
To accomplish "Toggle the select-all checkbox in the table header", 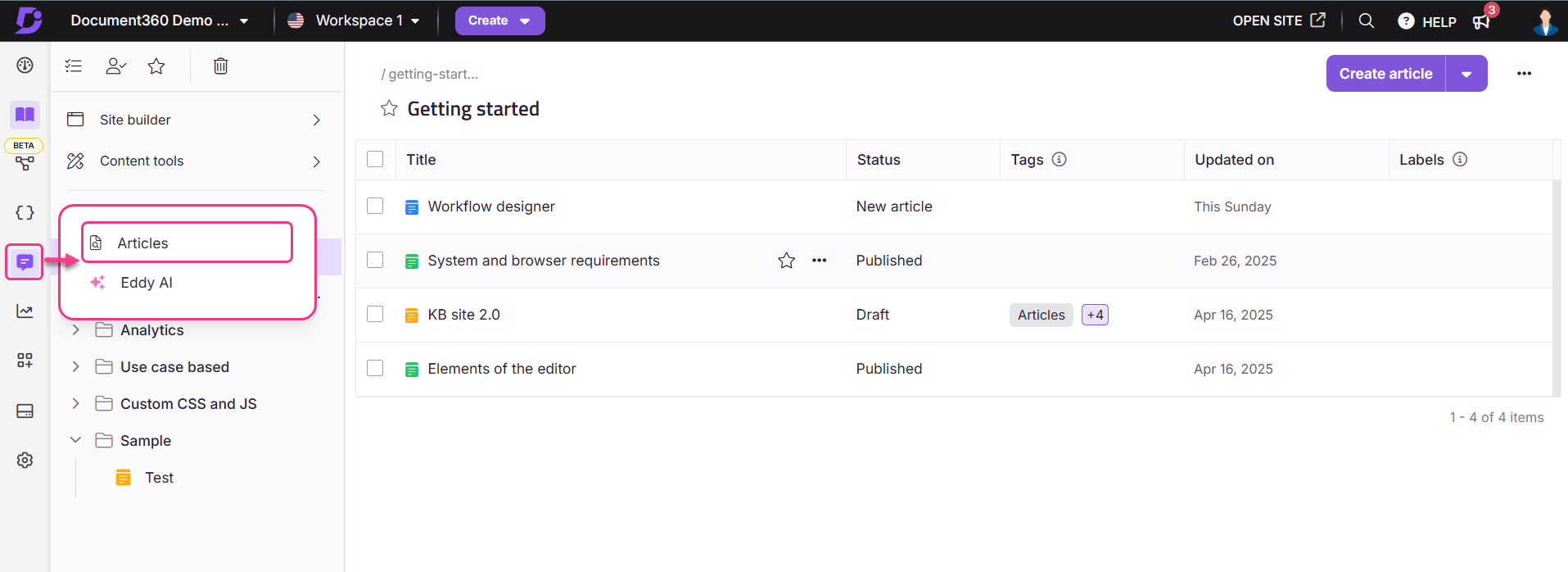I will point(375,159).
